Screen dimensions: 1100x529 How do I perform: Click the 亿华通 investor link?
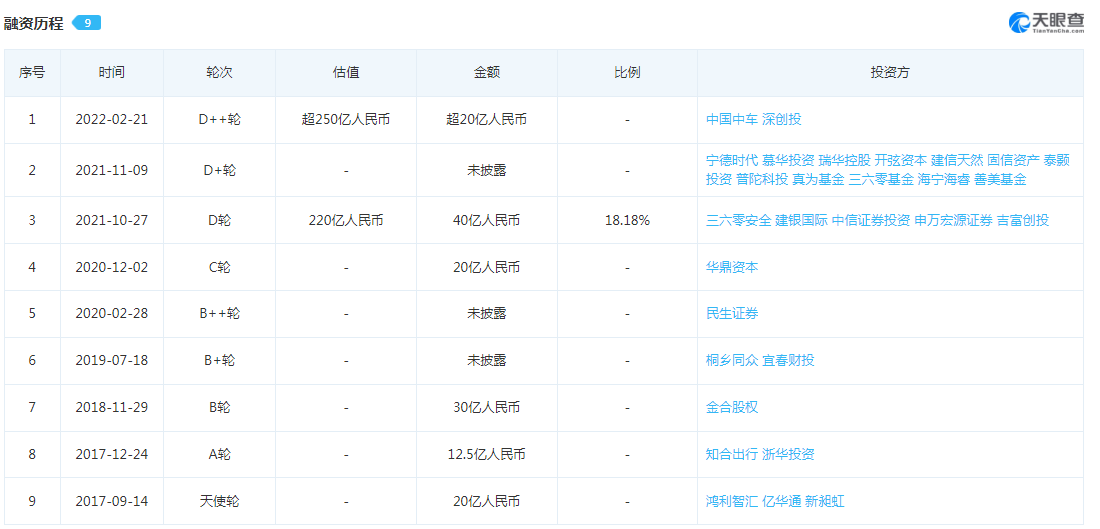click(x=782, y=502)
